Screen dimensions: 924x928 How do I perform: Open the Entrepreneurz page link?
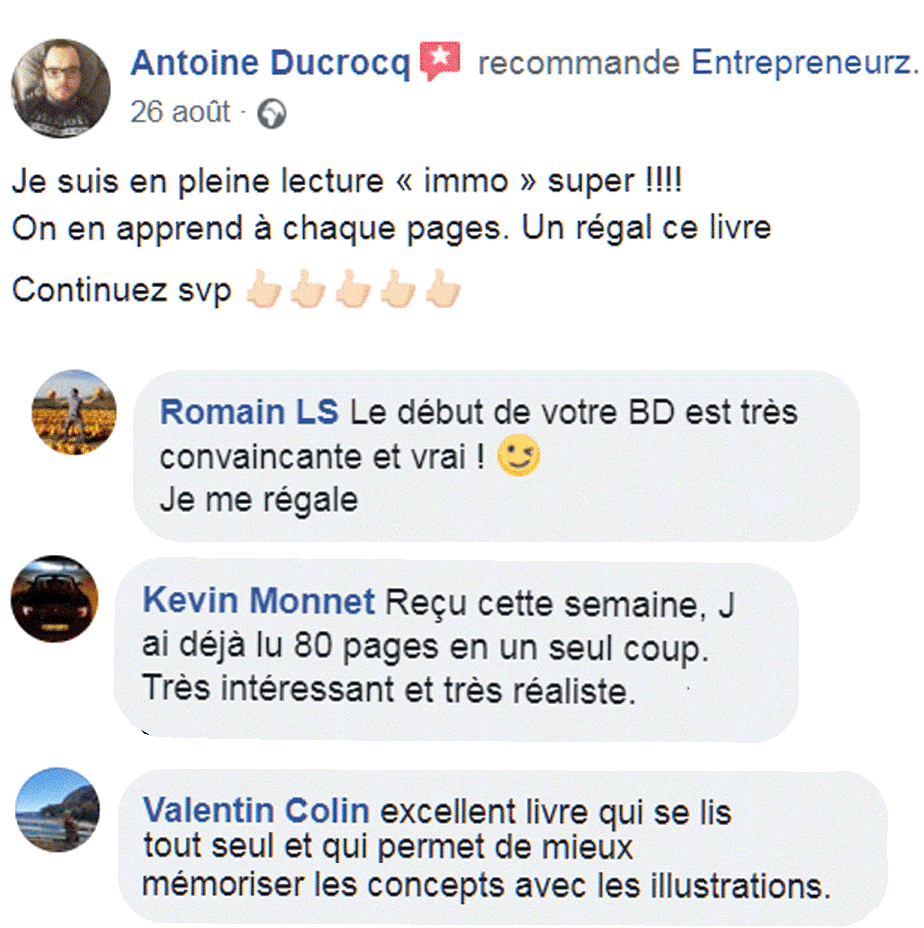click(x=805, y=62)
